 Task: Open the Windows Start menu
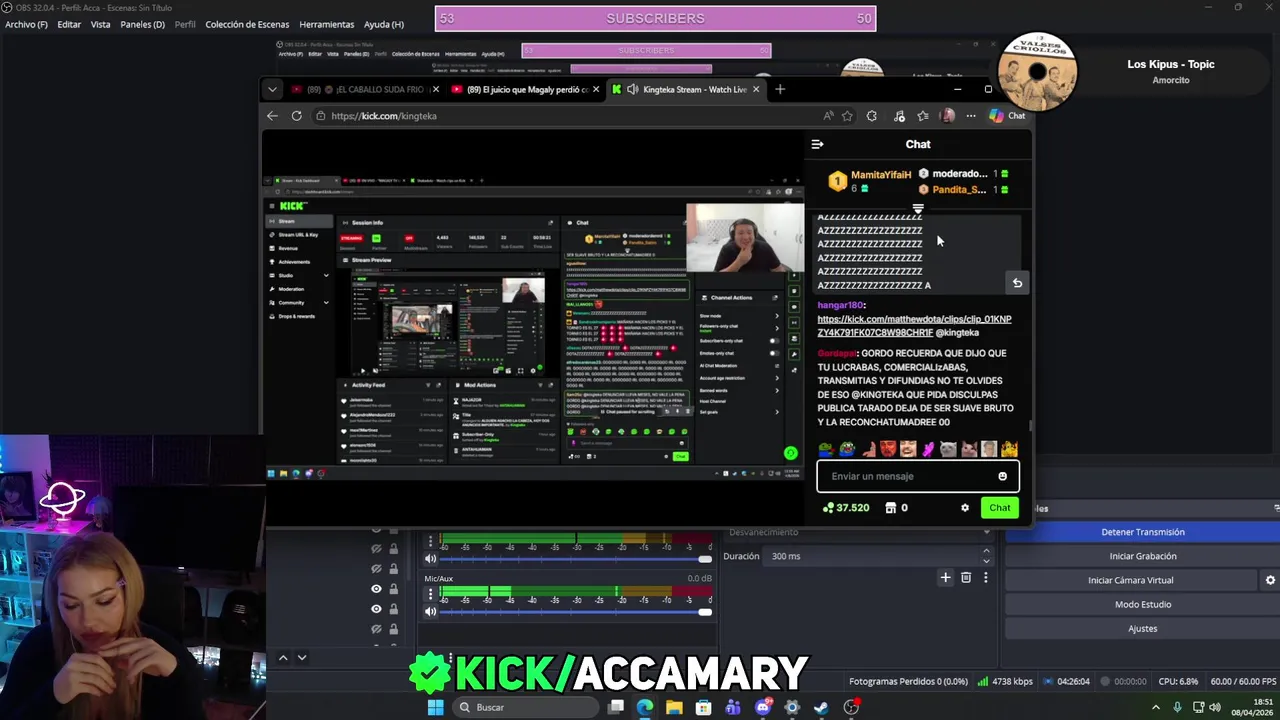435,707
